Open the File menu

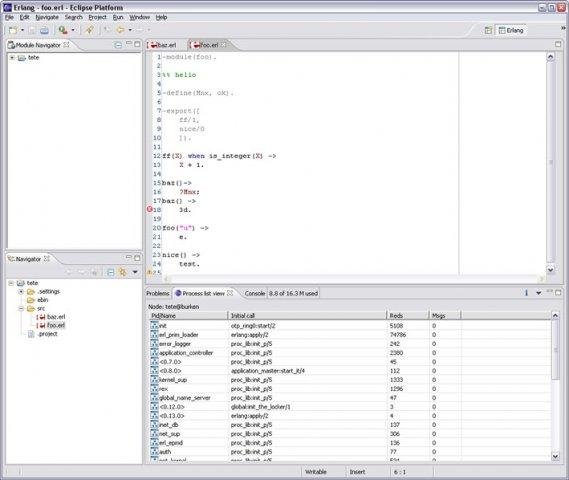9,17
